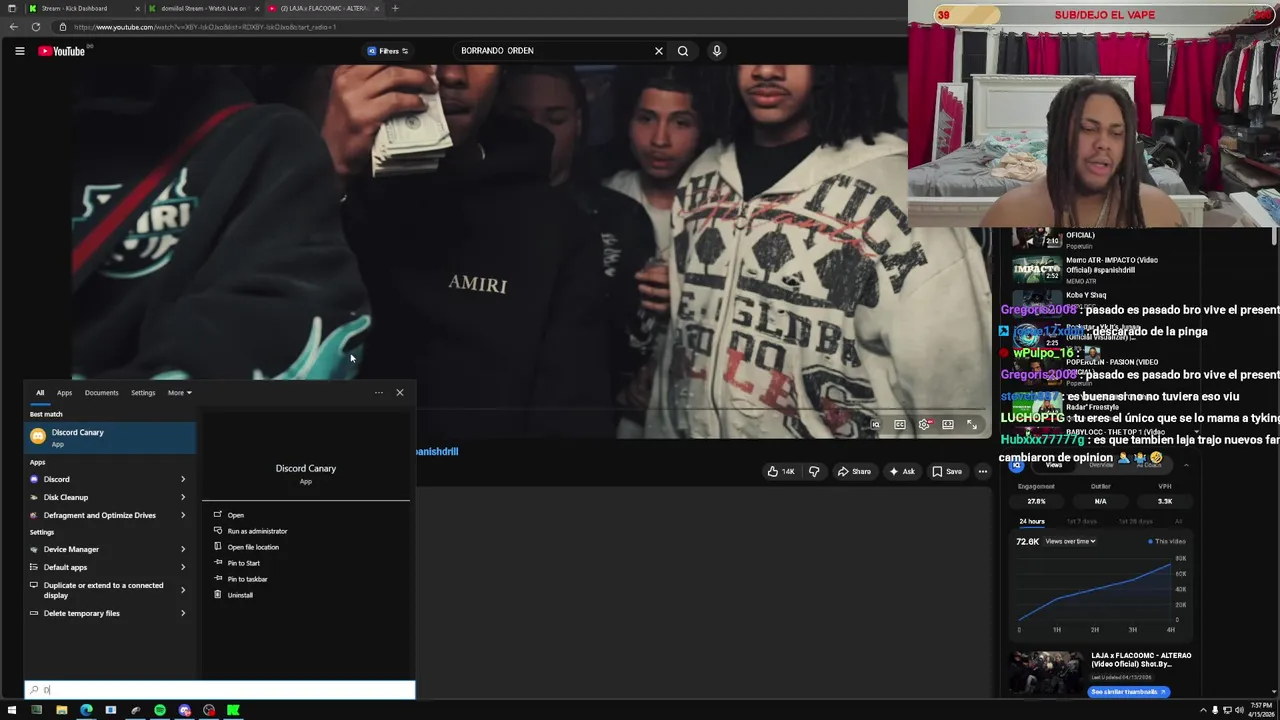Image resolution: width=1280 pixels, height=720 pixels.
Task: Click See similar thumbnails button
Action: coord(1128,691)
